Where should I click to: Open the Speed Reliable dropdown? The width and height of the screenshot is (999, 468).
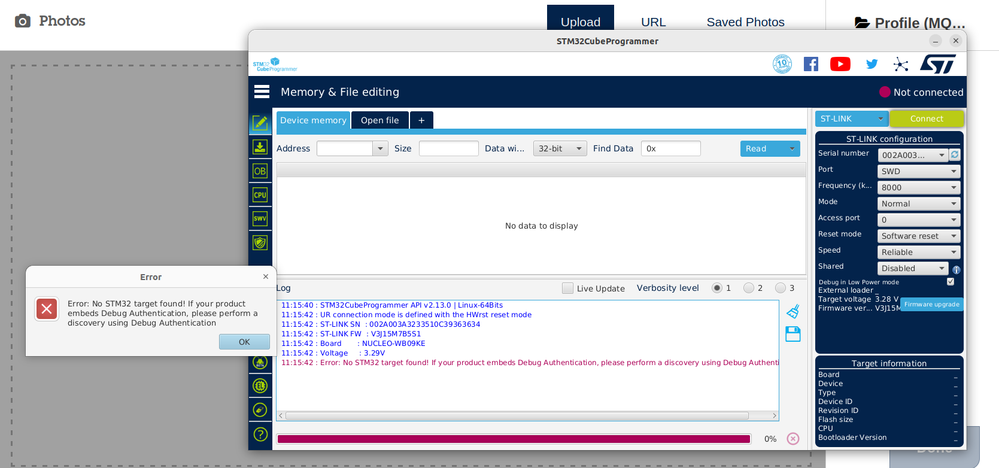(x=919, y=252)
